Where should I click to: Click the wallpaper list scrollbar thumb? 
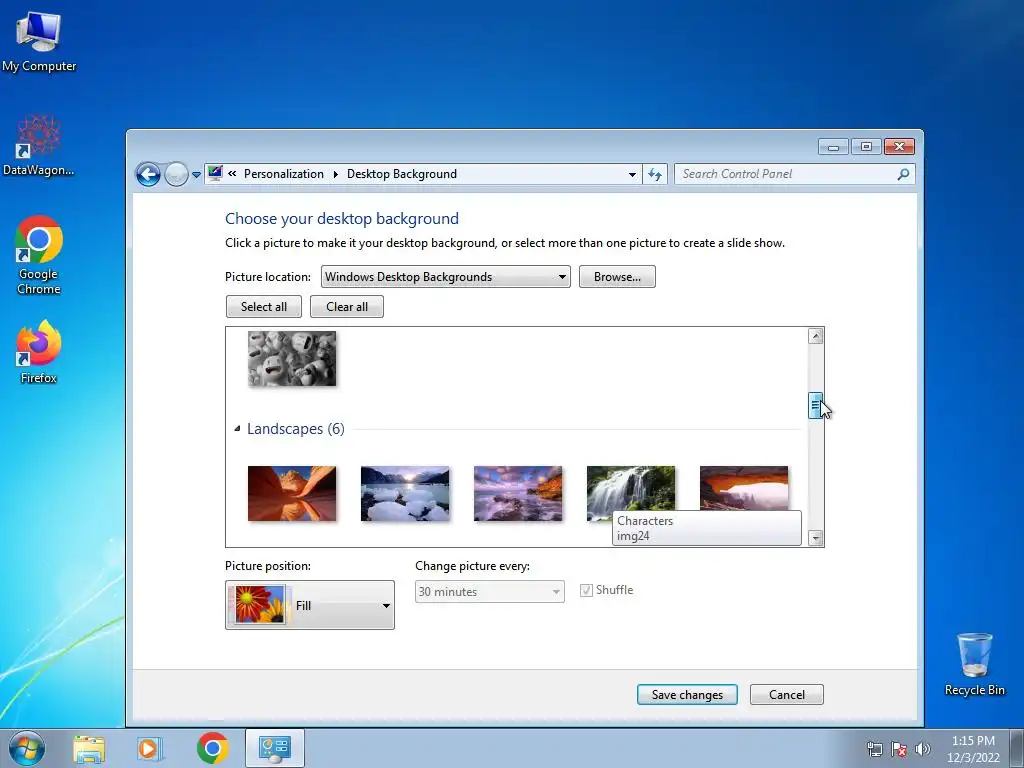(815, 406)
